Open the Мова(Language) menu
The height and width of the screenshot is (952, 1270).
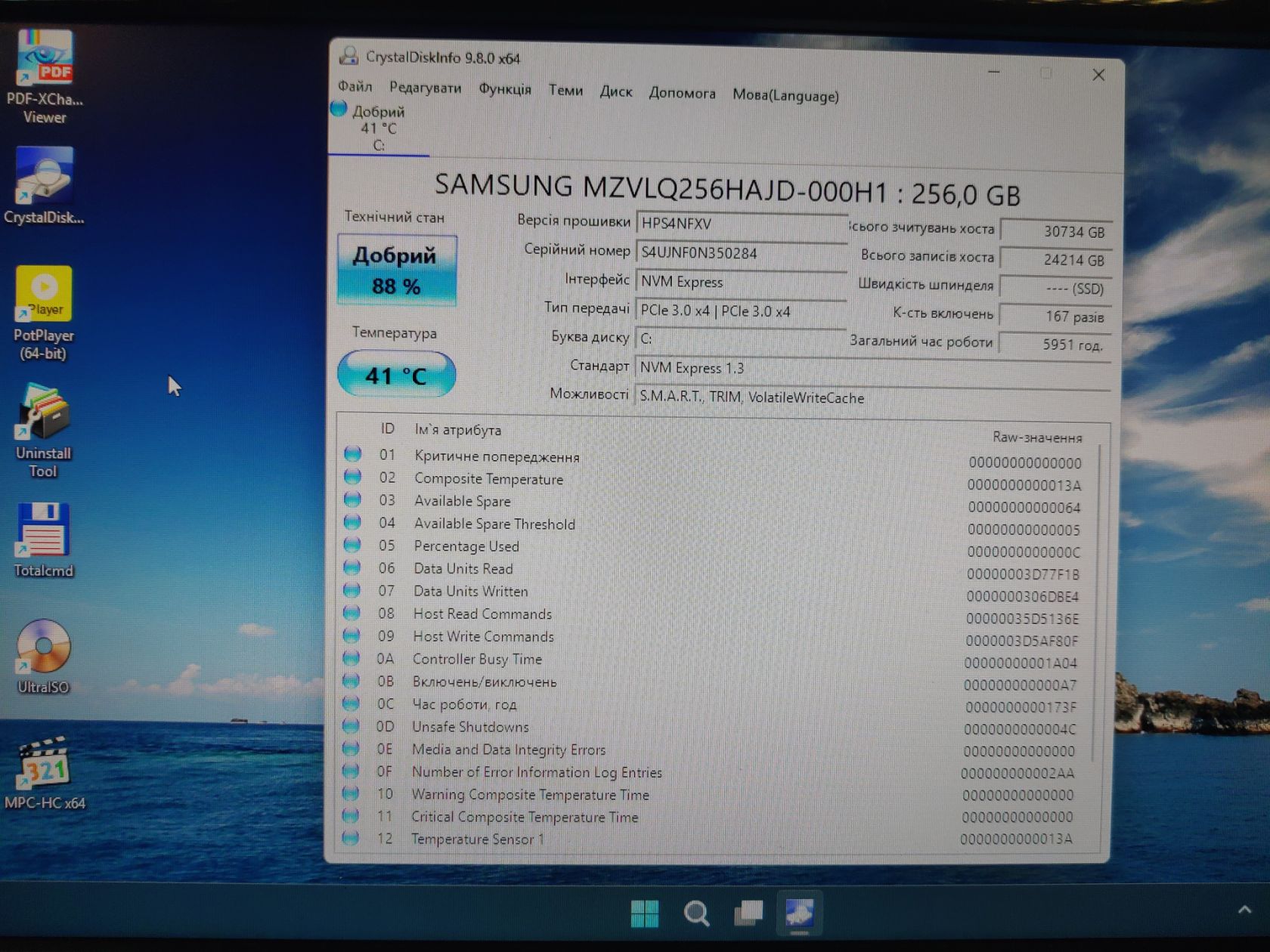(785, 95)
